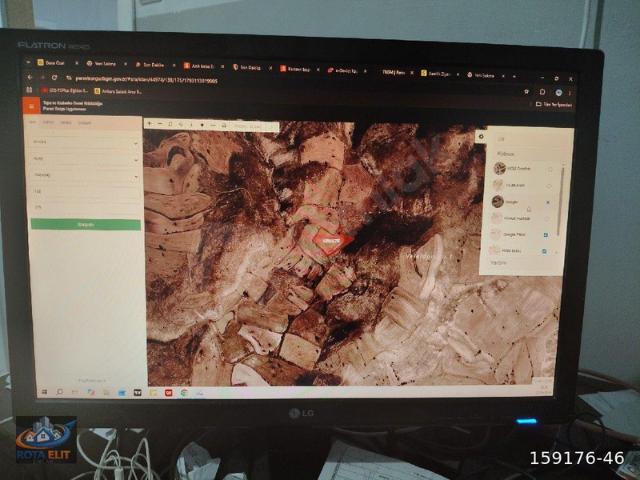Close the first browser tab

77,63
